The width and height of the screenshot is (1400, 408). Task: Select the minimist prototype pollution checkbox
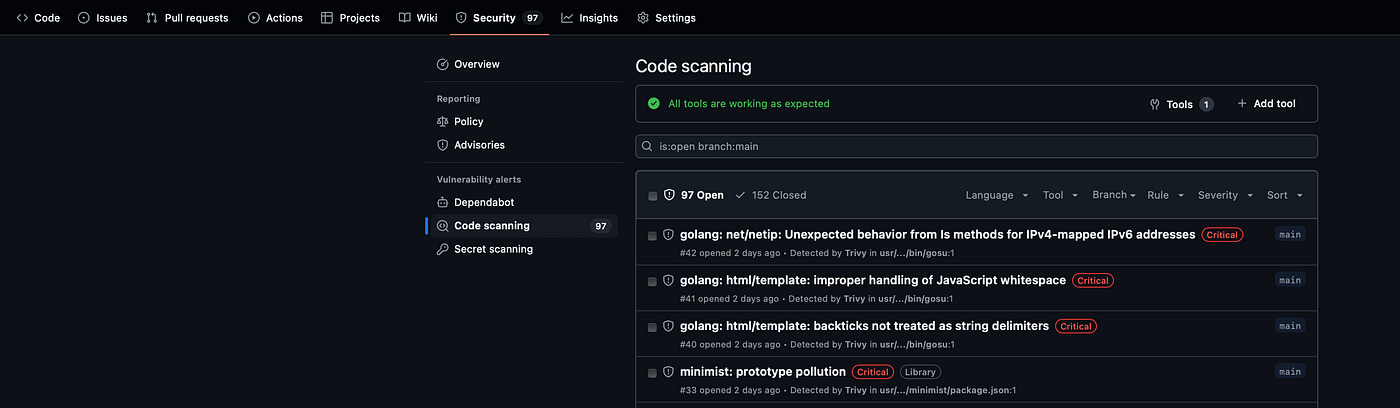[x=653, y=373]
